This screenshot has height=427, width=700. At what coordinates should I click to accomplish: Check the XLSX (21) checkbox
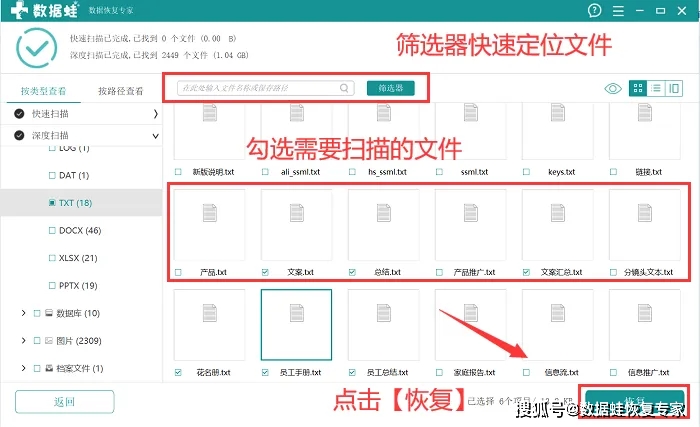pos(52,258)
